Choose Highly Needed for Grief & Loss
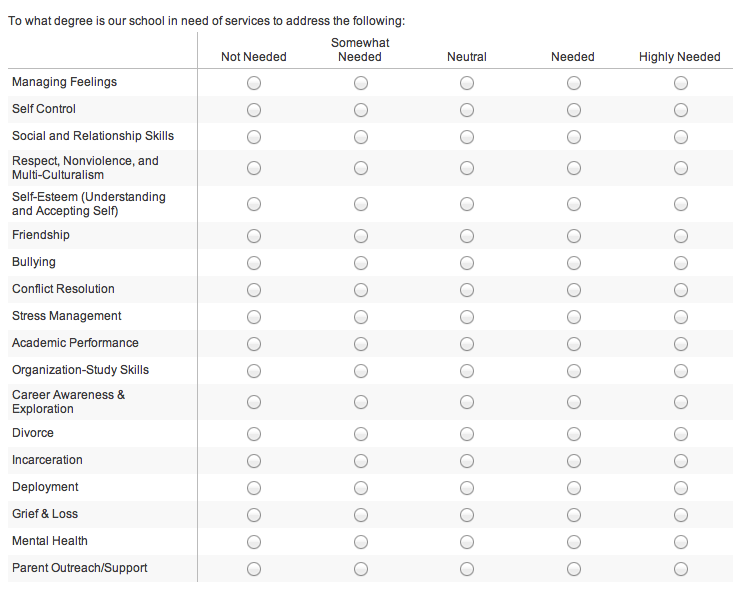The height and width of the screenshot is (592, 733). 681,515
